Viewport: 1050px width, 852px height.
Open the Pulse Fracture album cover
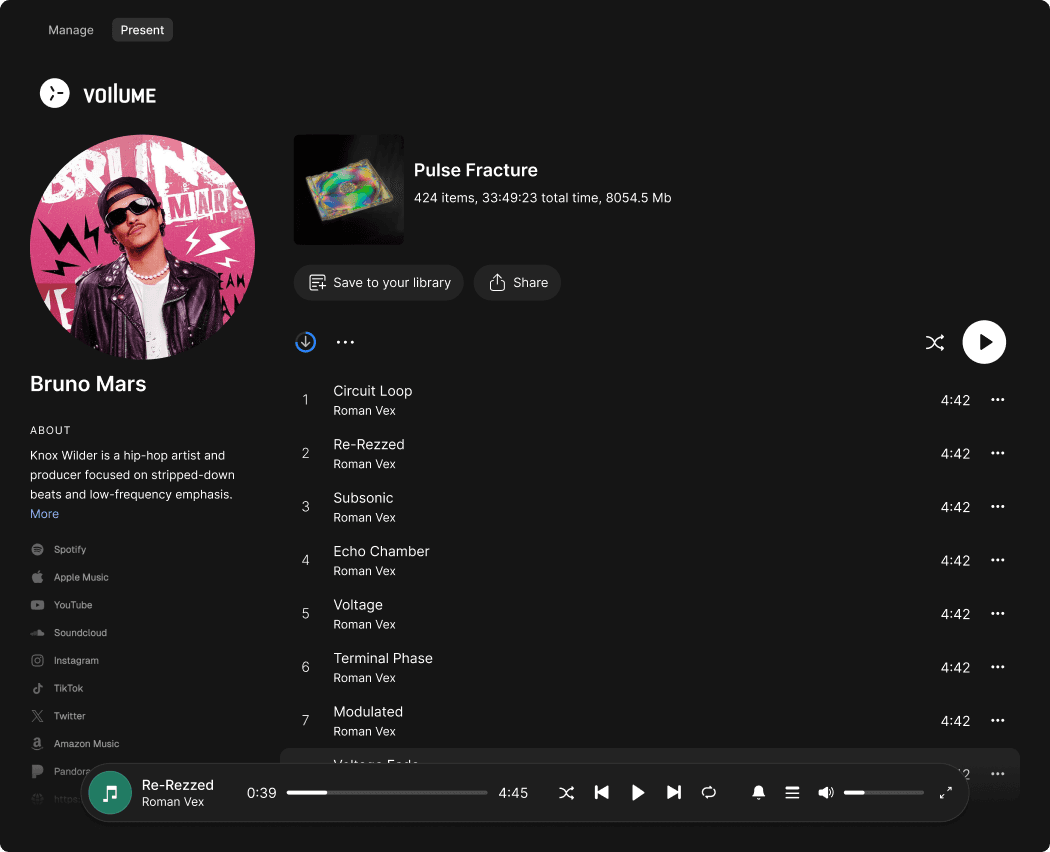click(348, 190)
